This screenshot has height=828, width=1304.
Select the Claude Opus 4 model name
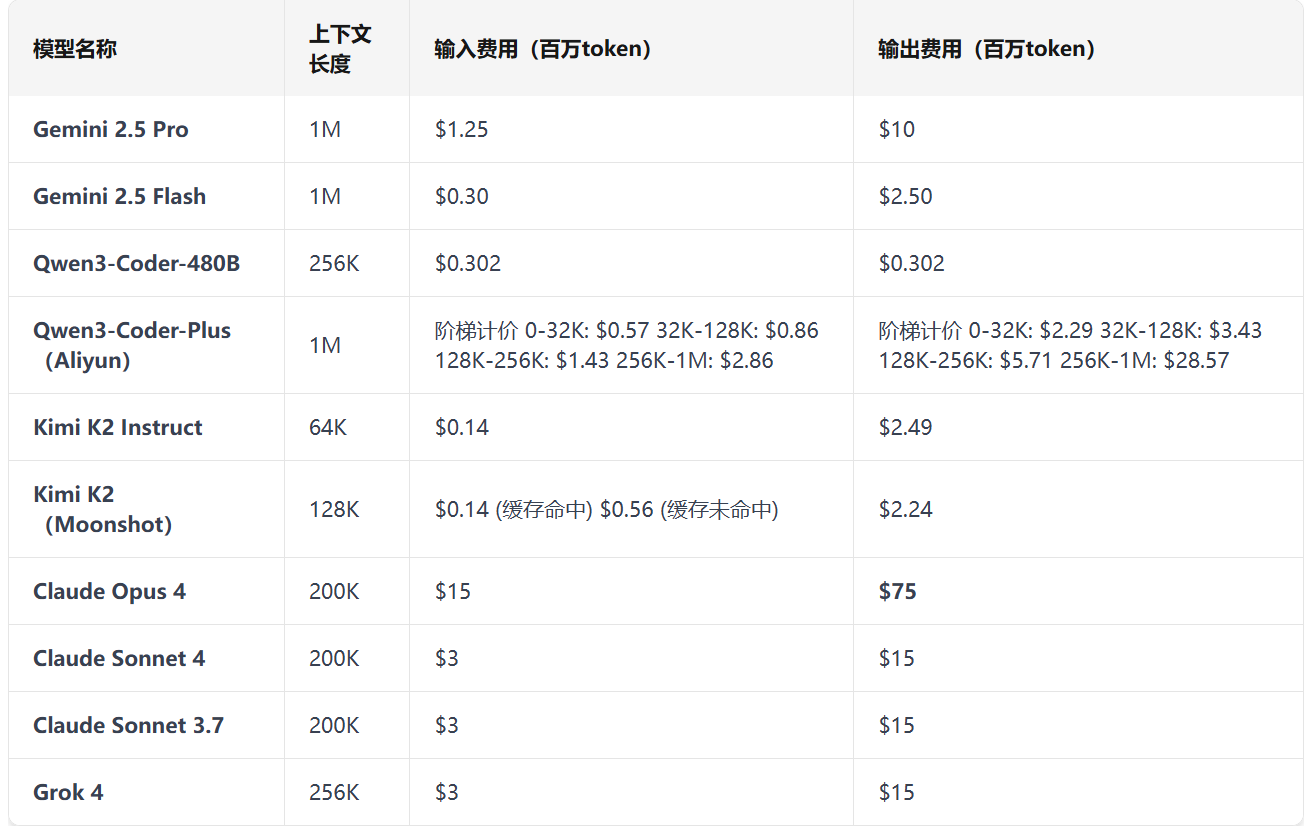(x=108, y=591)
